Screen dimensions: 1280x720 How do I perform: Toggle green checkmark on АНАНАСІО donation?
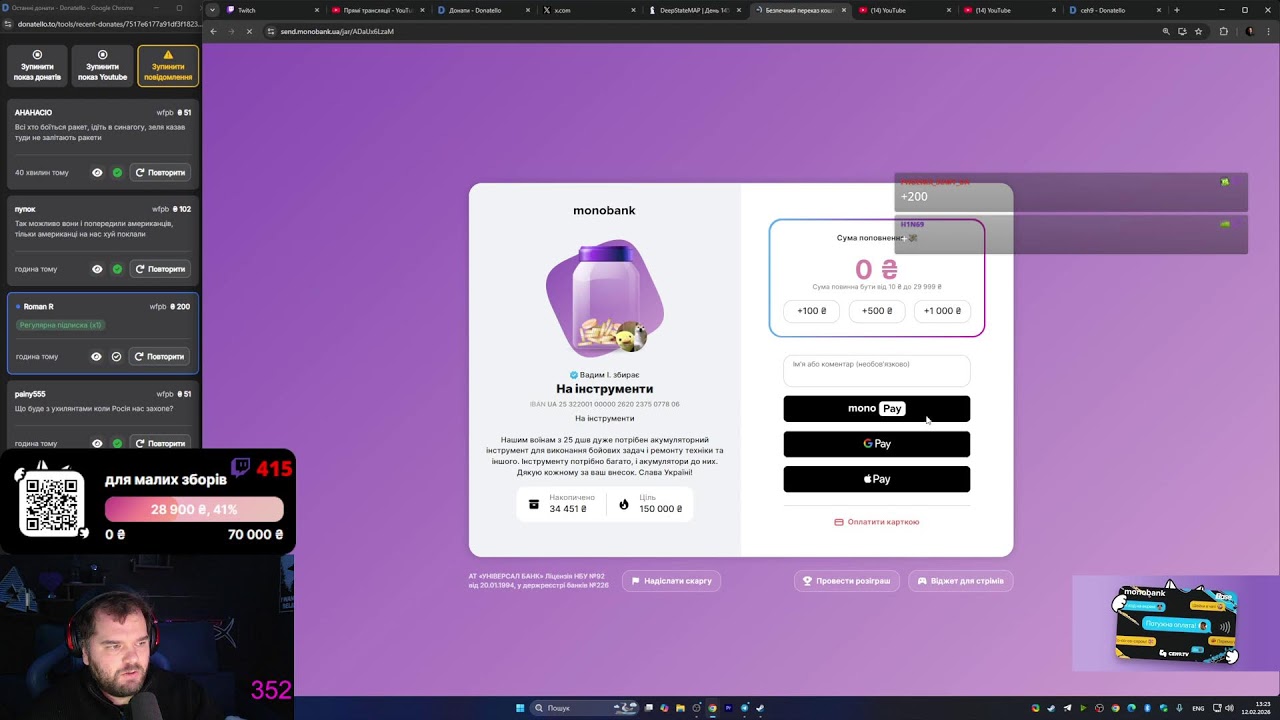pos(117,173)
